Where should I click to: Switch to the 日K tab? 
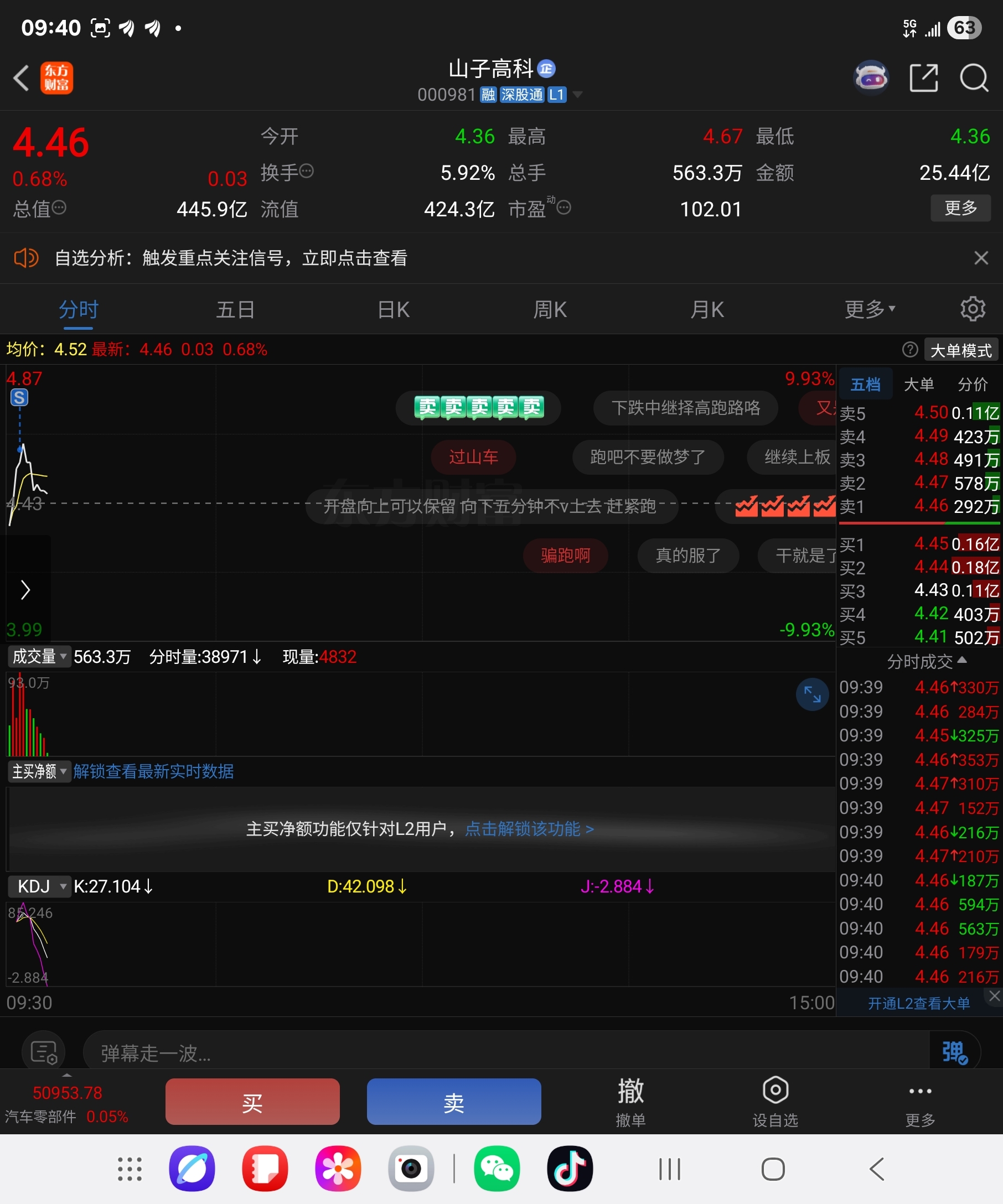tap(394, 310)
